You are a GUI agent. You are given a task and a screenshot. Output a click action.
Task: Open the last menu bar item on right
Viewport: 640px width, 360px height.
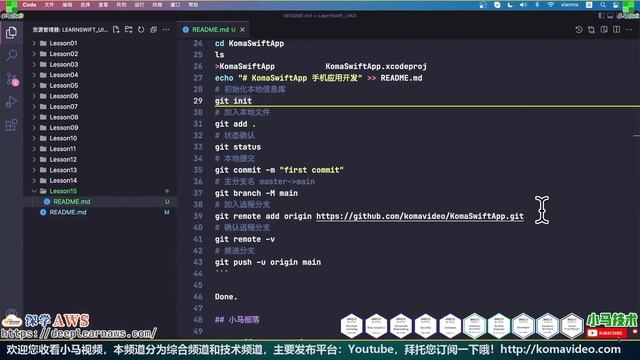tap(193, 5)
